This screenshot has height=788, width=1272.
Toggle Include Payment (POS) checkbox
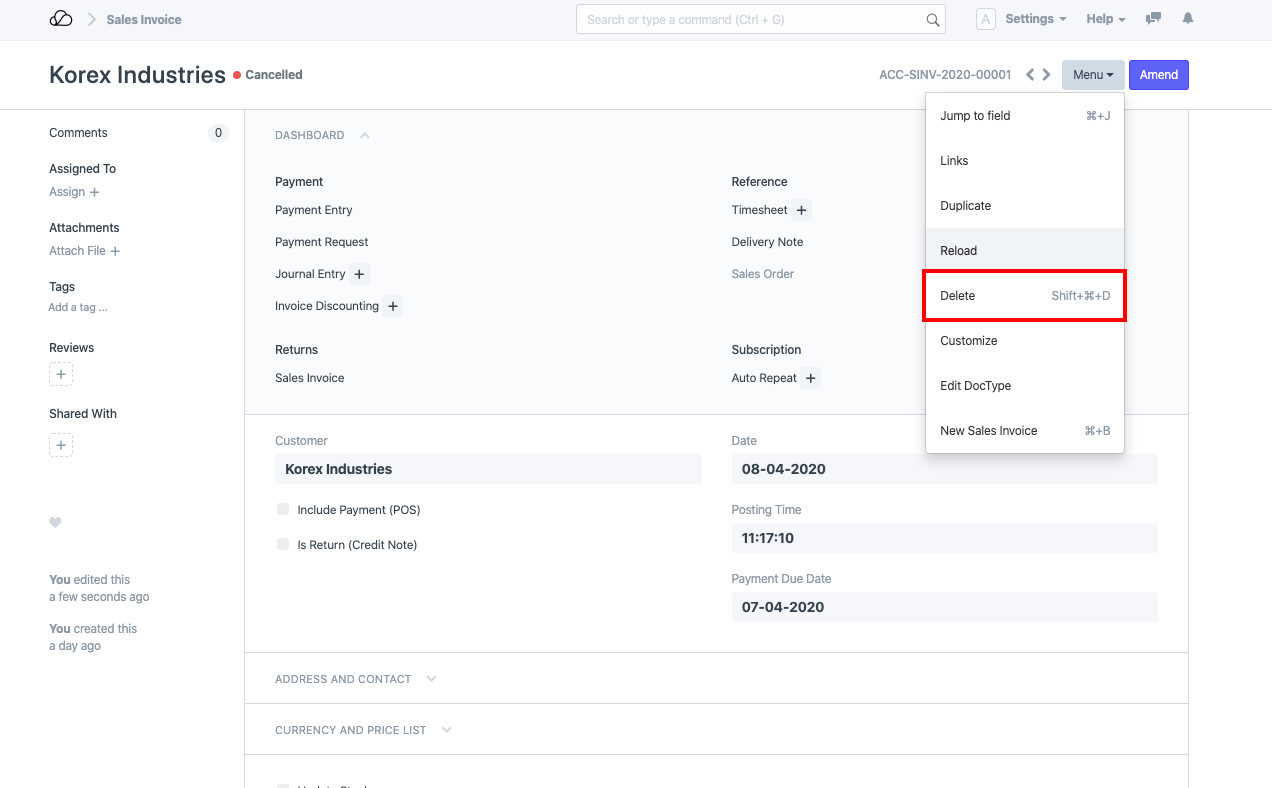(283, 509)
